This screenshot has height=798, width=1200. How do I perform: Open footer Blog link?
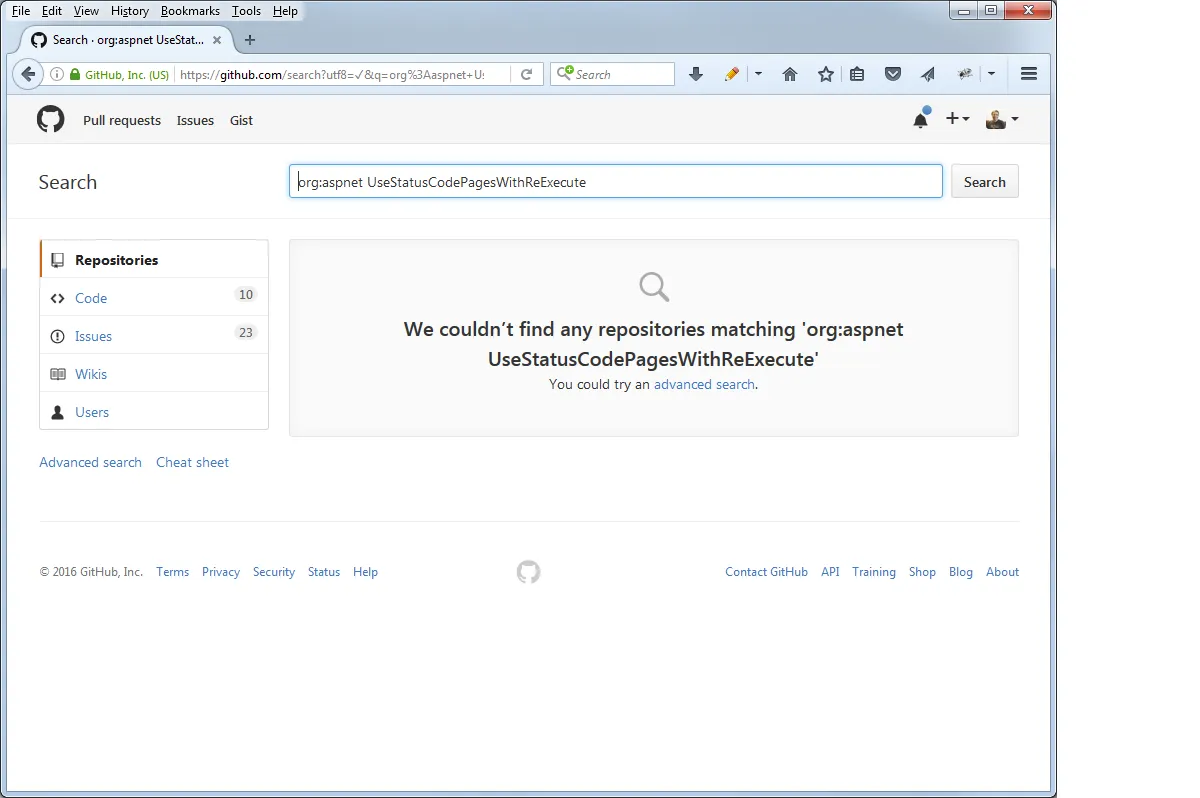(x=961, y=572)
